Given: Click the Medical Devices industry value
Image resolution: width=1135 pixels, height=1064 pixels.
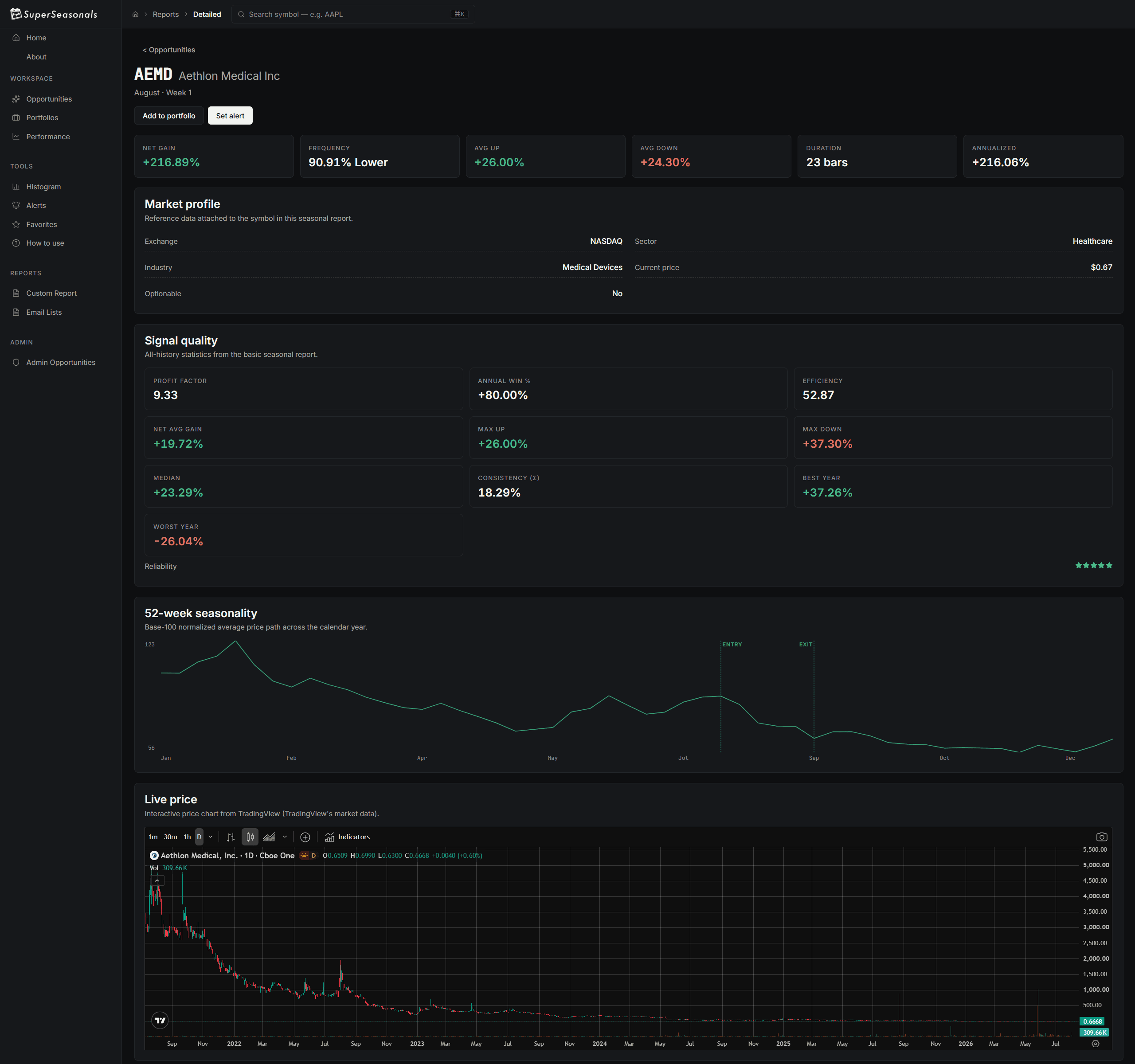Looking at the screenshot, I should point(592,268).
